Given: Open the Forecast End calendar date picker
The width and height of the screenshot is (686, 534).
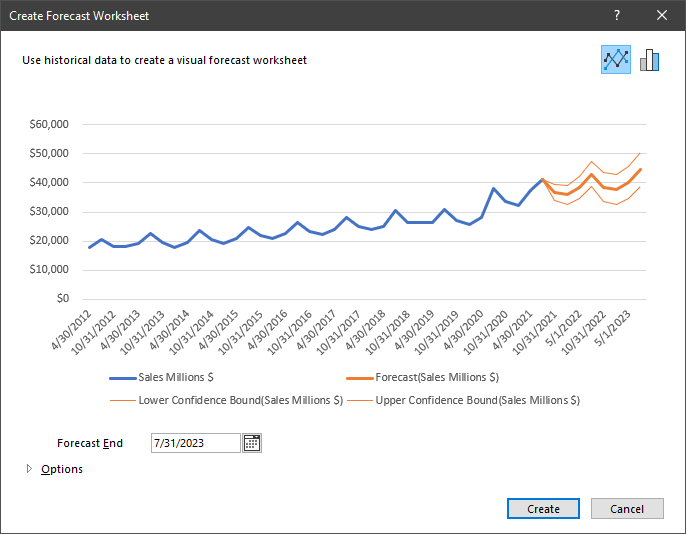Looking at the screenshot, I should coord(252,443).
